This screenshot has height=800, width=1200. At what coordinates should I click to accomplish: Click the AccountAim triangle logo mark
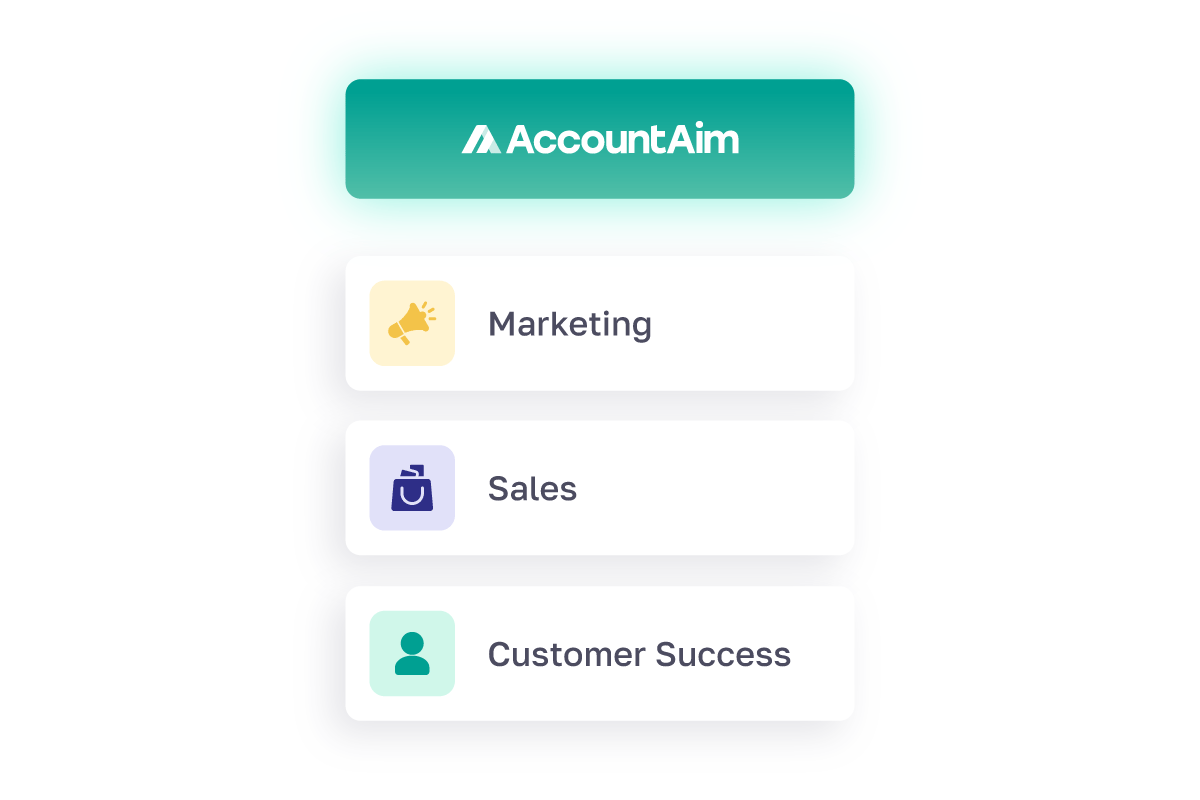481,139
